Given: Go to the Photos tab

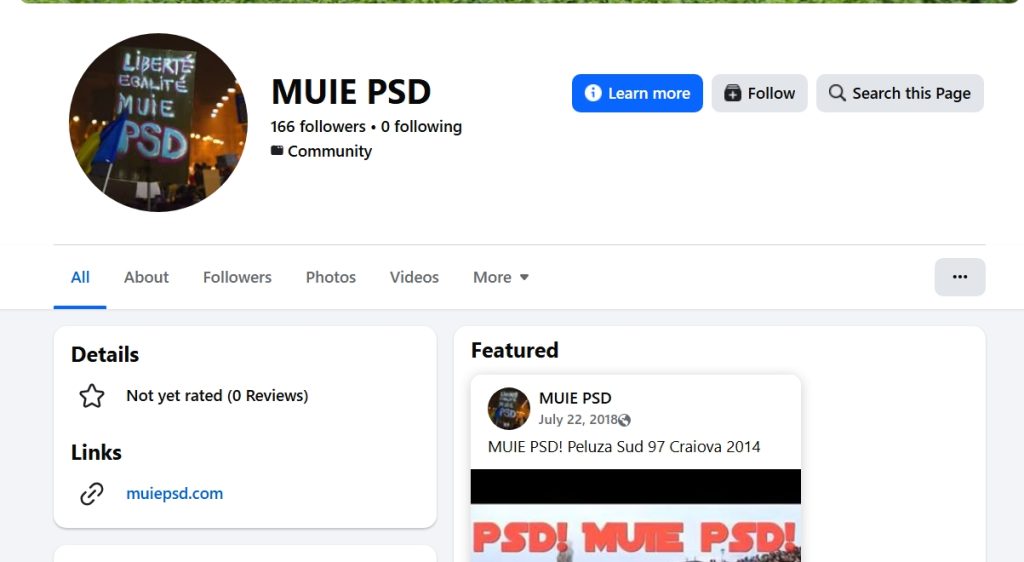Looking at the screenshot, I should [x=330, y=277].
